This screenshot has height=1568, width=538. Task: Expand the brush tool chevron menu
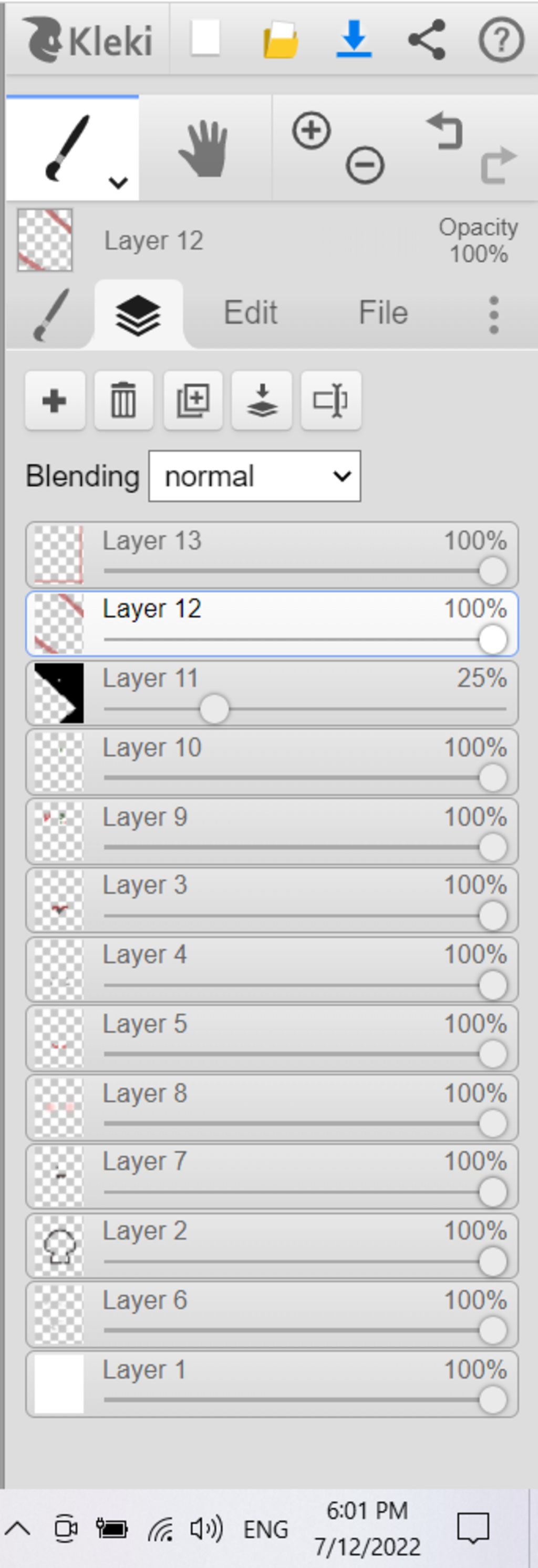[x=118, y=182]
